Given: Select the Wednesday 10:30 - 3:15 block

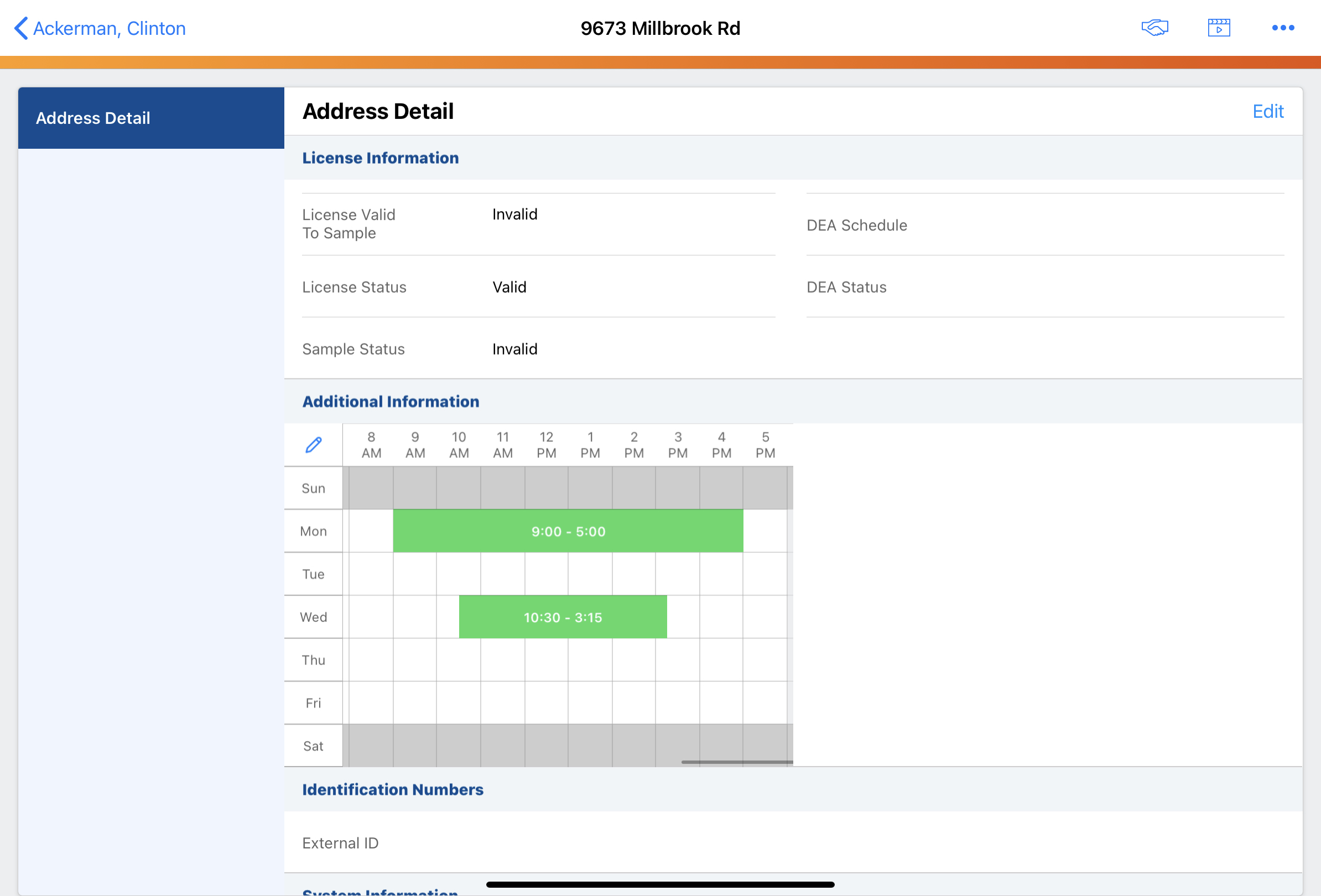Looking at the screenshot, I should pyautogui.click(x=562, y=617).
